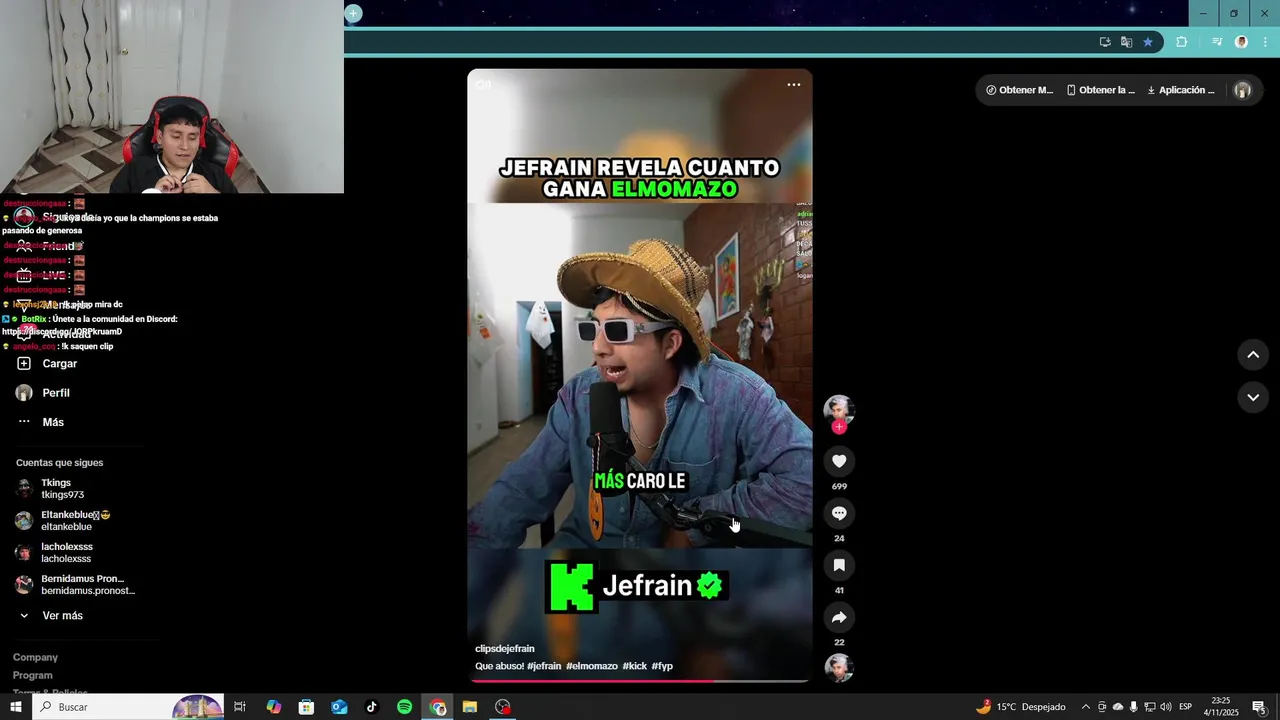This screenshot has width=1280, height=720.
Task: Open the weather widget showing 15°C Despejado
Action: point(1021,707)
